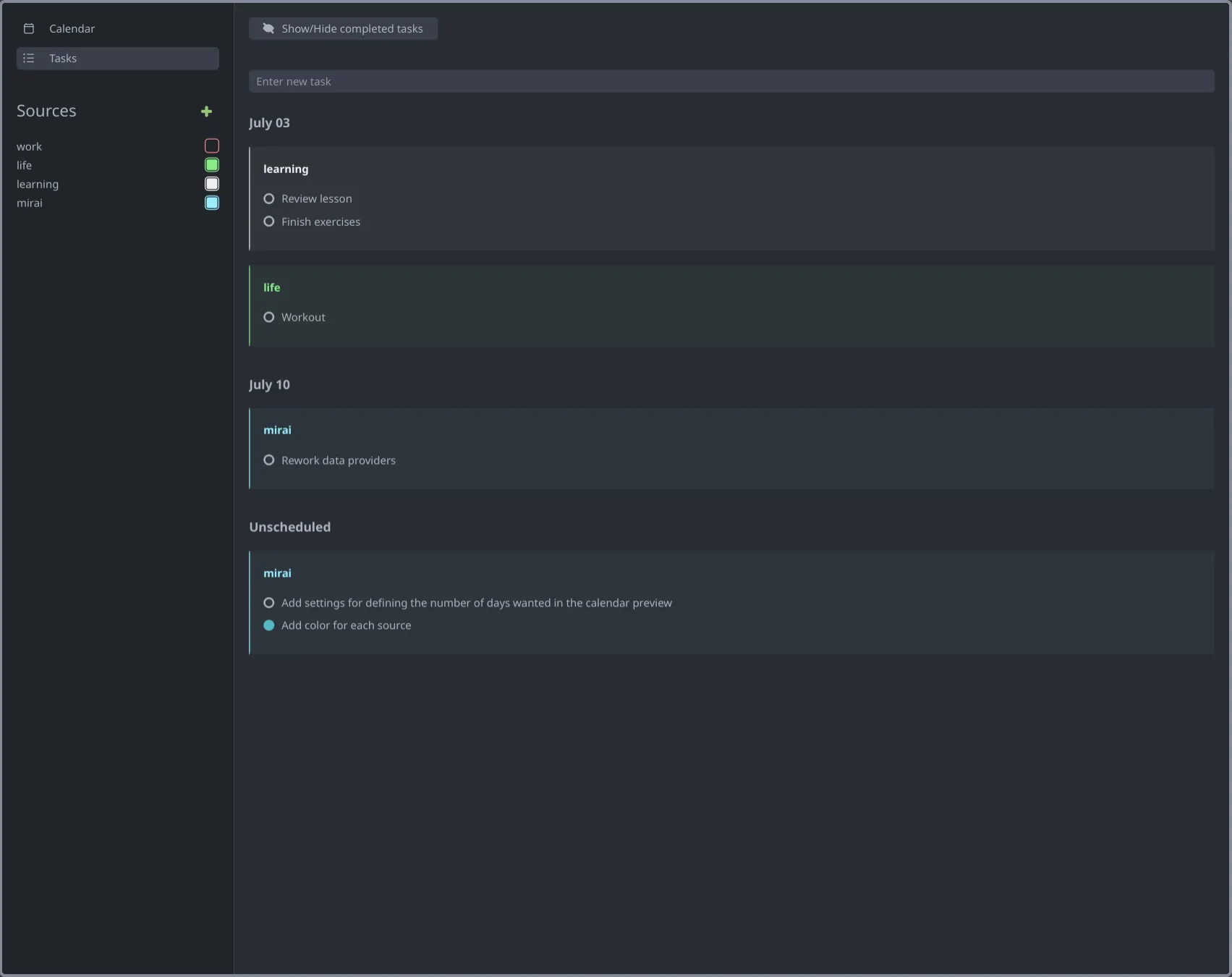Open the Calendar view
1232x977 pixels.
coord(117,29)
